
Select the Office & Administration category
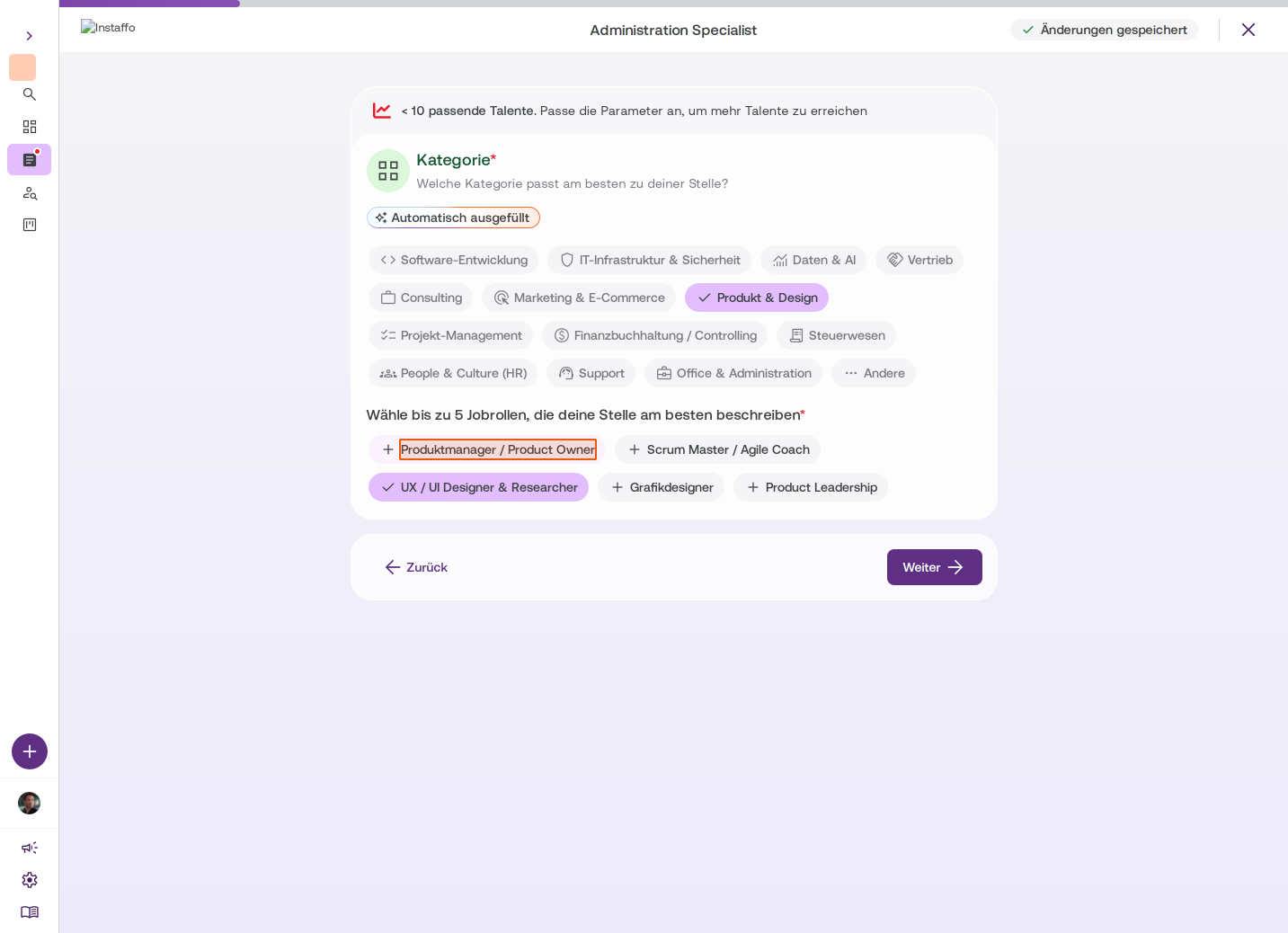(x=733, y=373)
